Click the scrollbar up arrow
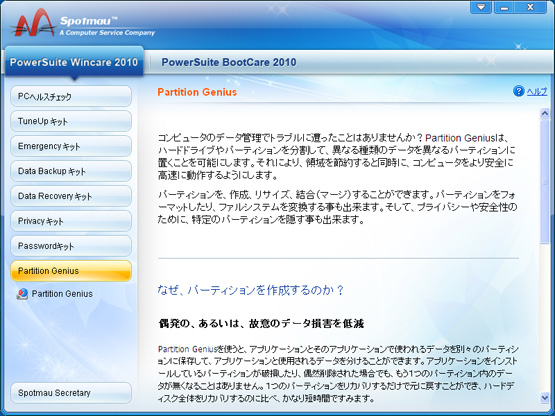 pyautogui.click(x=545, y=113)
